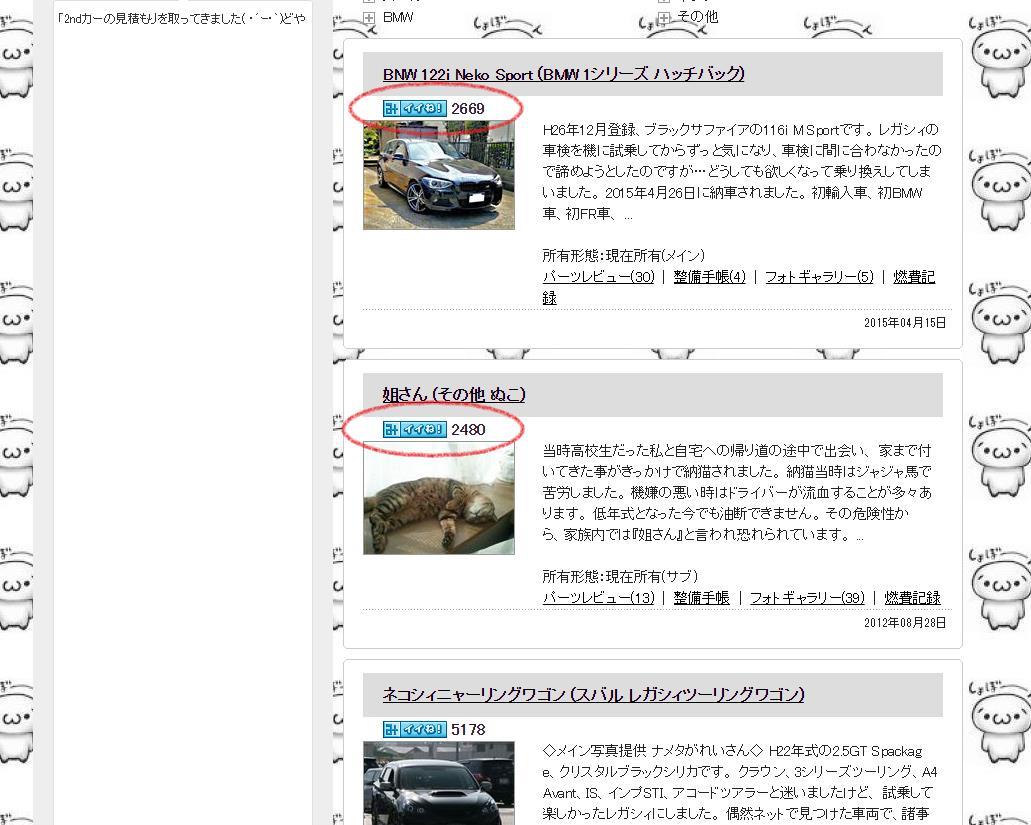Screen dimensions: 1031x825
Task: Open the black Subaru Legacy thumbnail
Action: (439, 783)
